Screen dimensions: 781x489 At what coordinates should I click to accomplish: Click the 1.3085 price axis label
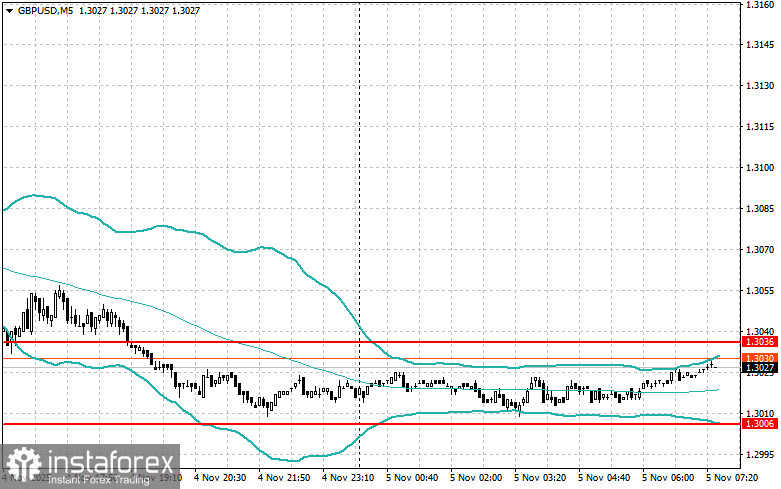[x=760, y=209]
